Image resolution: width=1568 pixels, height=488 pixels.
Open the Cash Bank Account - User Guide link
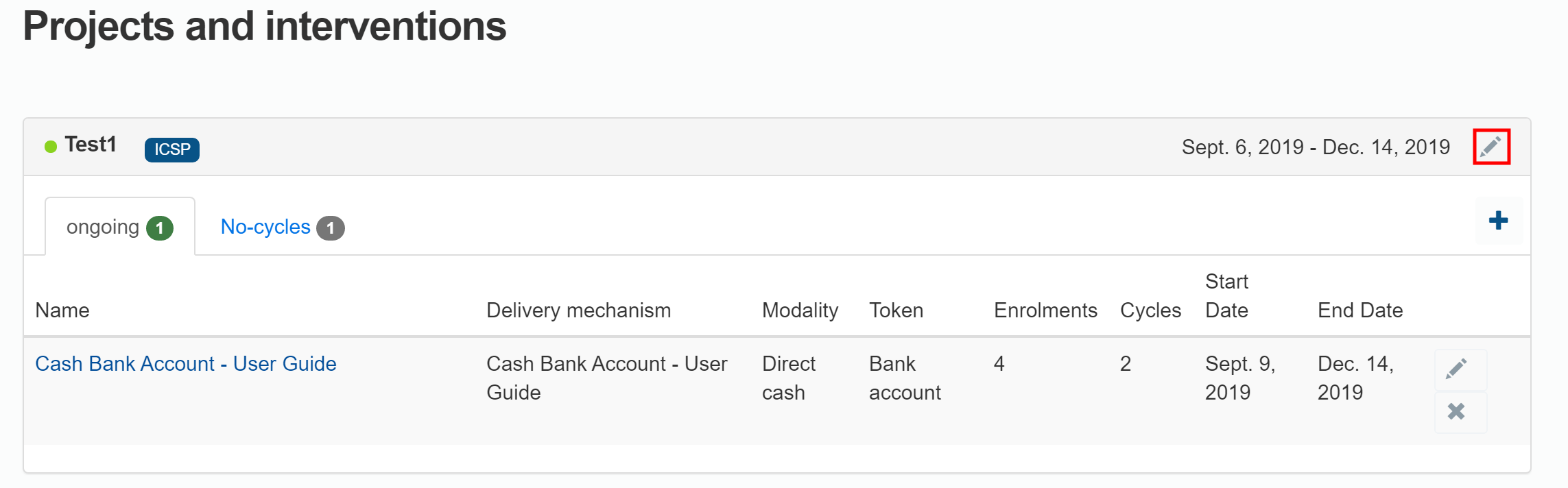pyautogui.click(x=186, y=364)
